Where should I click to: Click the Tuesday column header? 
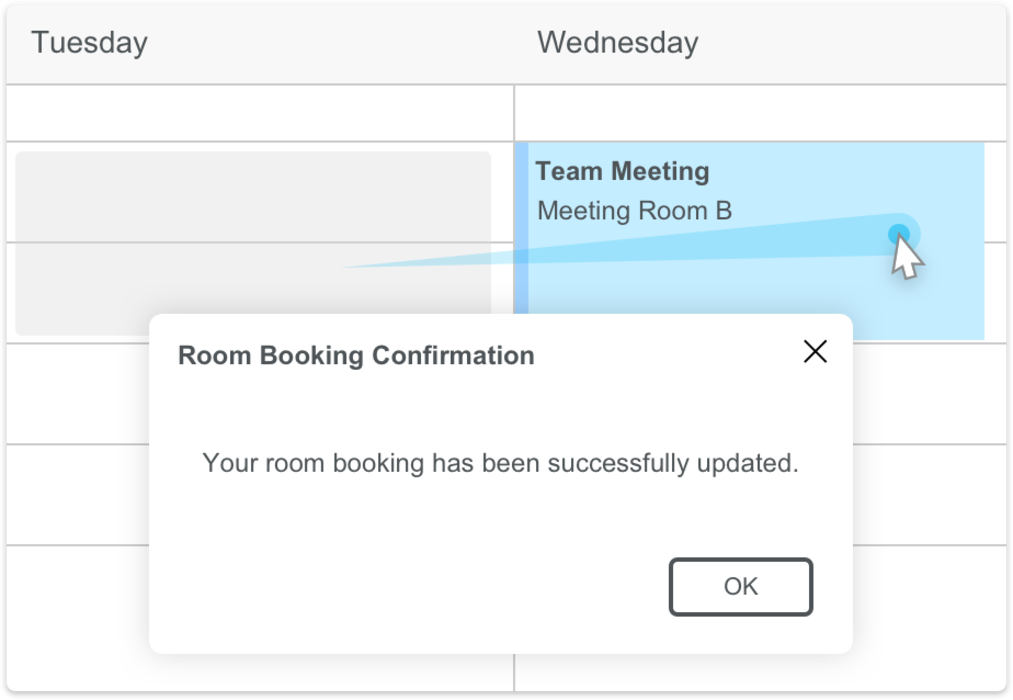click(x=89, y=43)
